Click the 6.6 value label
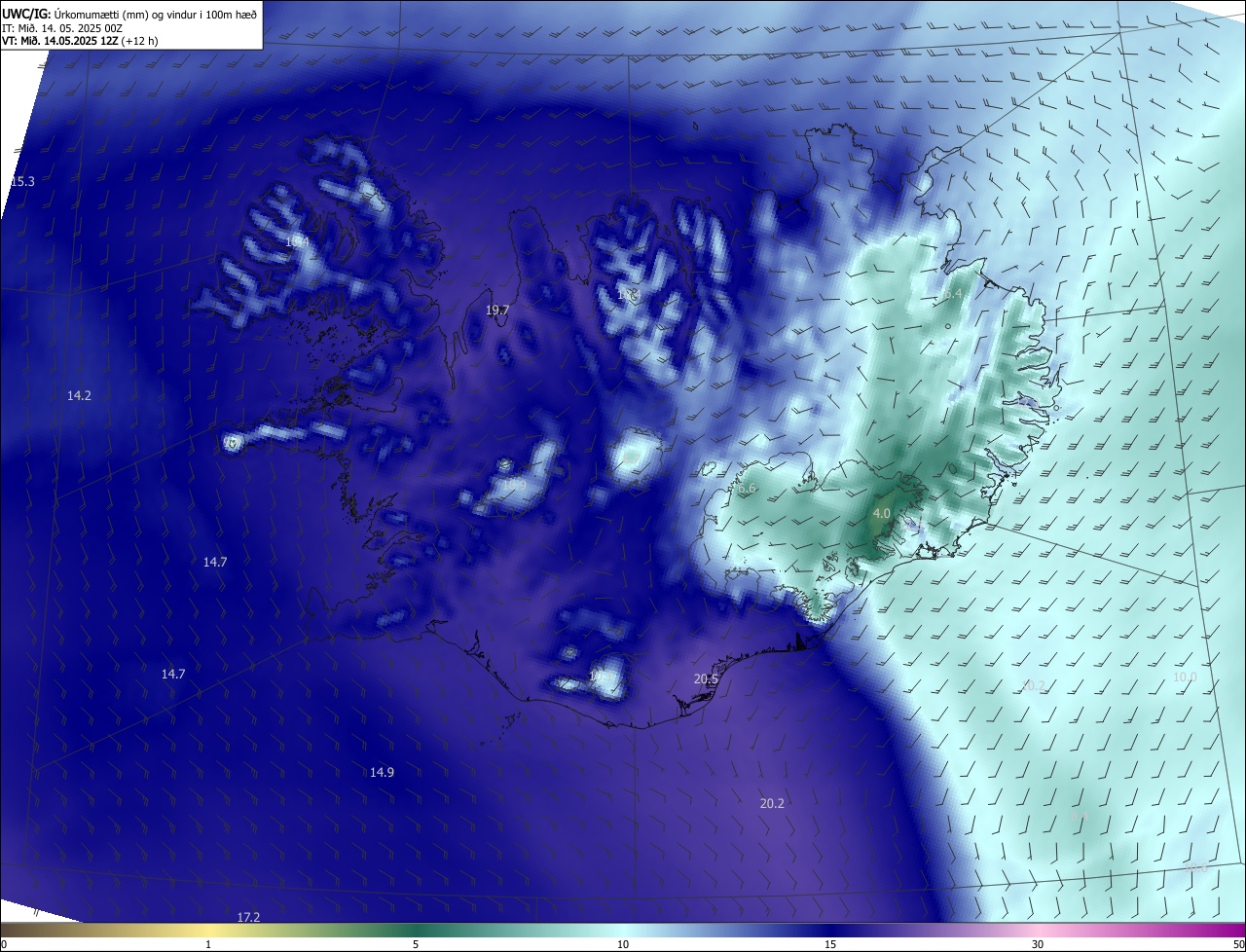 click(x=747, y=489)
